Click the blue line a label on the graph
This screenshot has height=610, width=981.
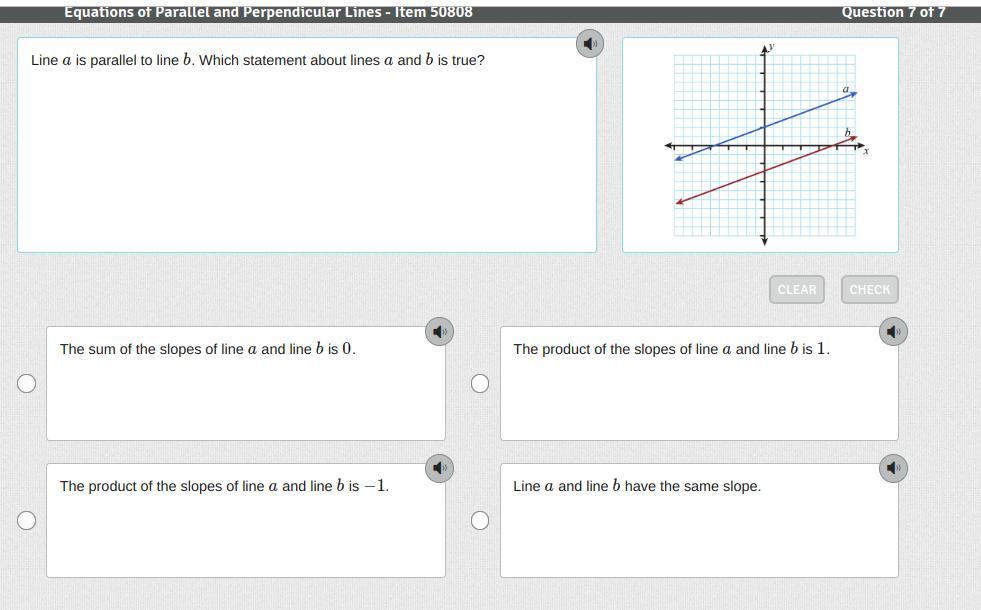[x=845, y=90]
